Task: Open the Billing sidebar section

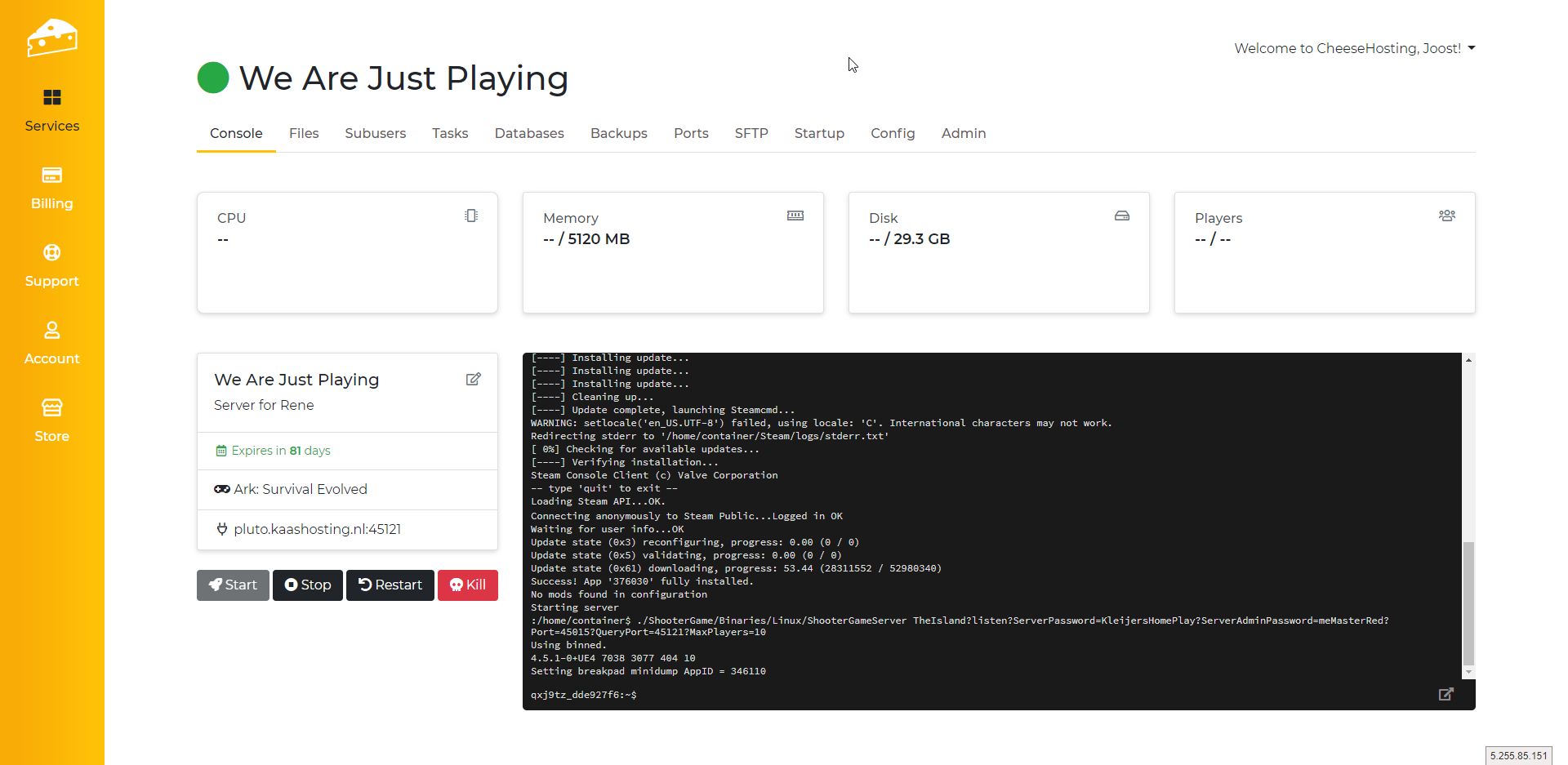Action: pyautogui.click(x=51, y=188)
